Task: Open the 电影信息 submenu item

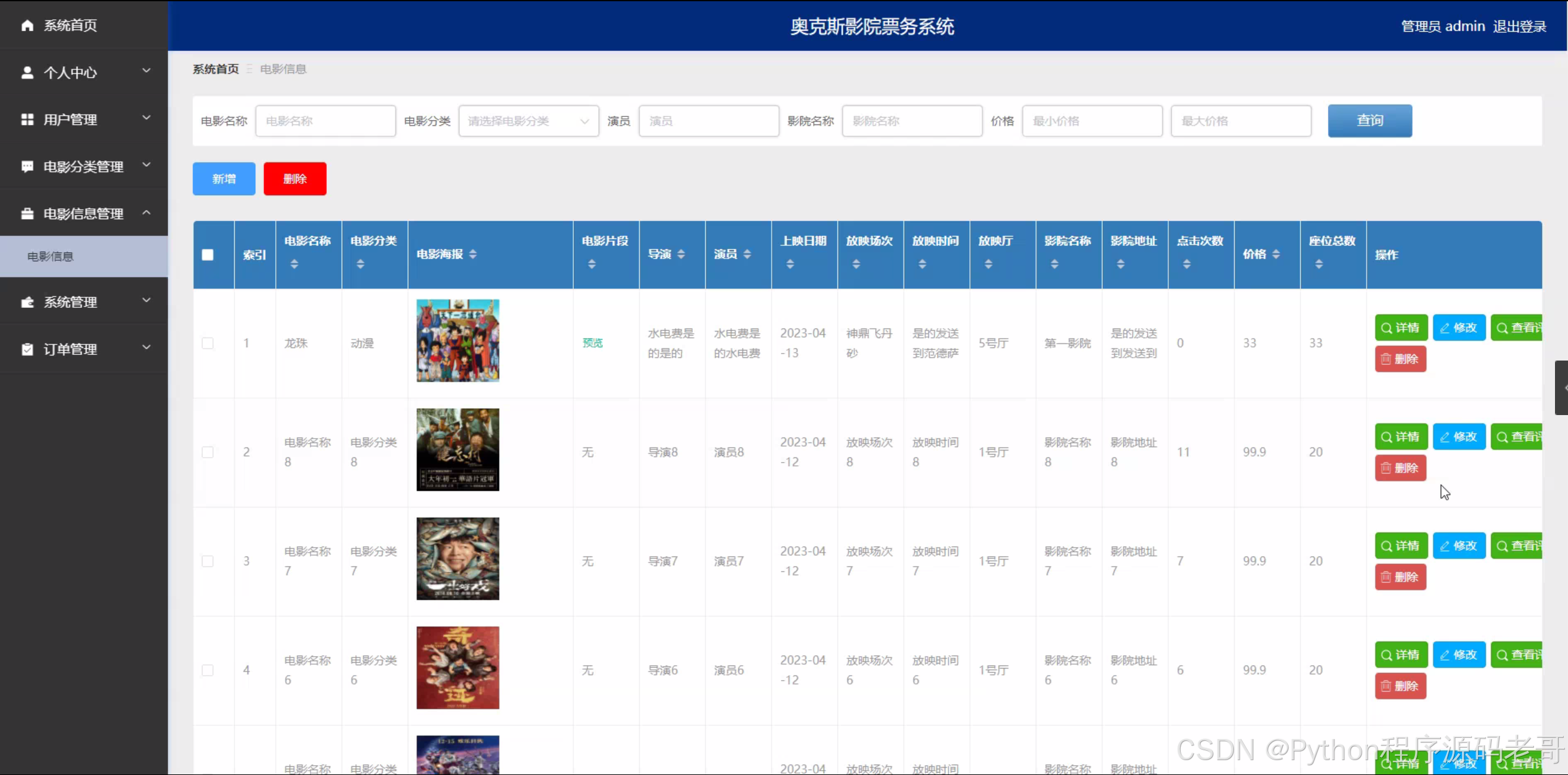Action: (x=51, y=256)
